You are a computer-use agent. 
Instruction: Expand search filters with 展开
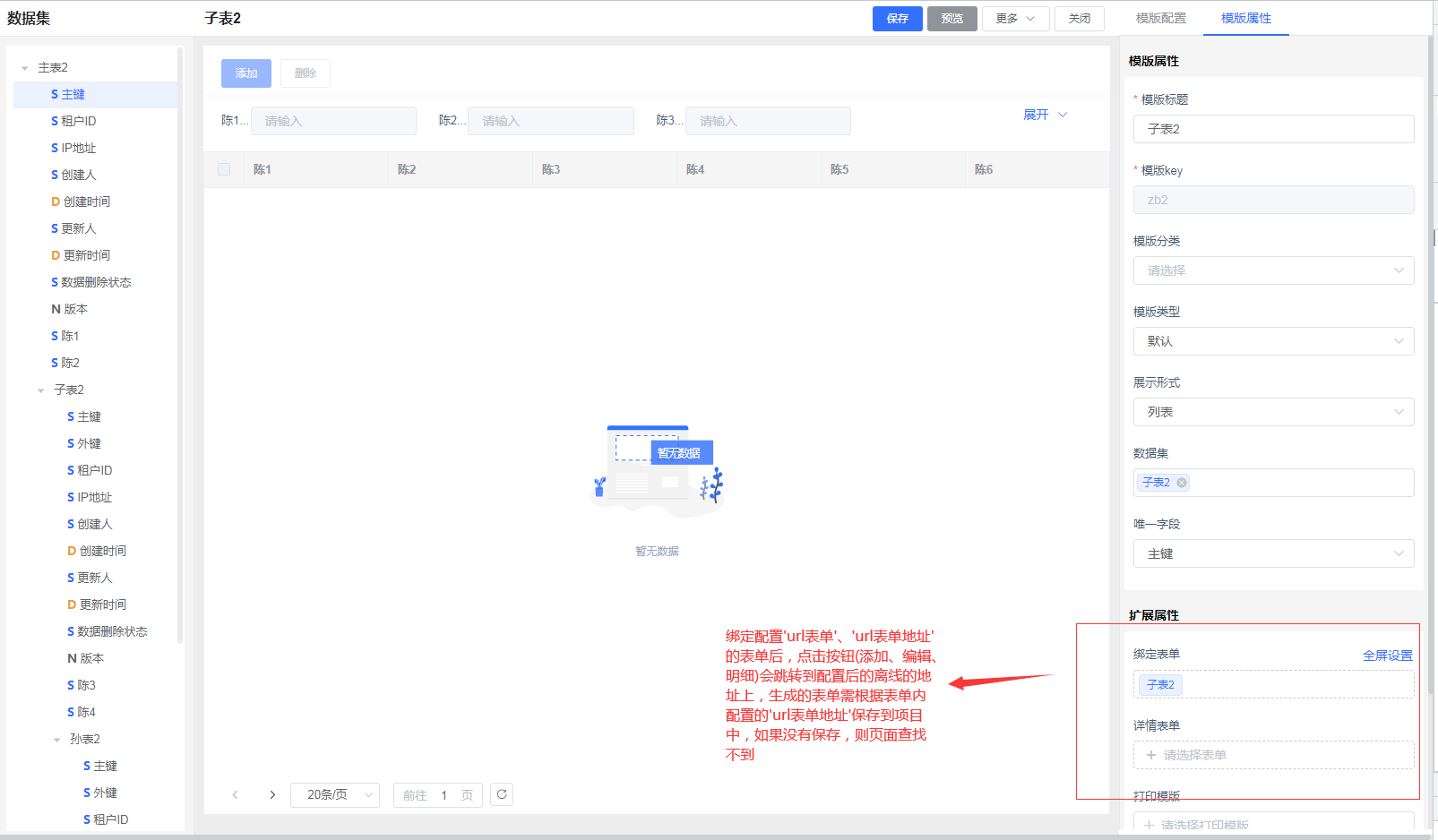pos(1045,115)
